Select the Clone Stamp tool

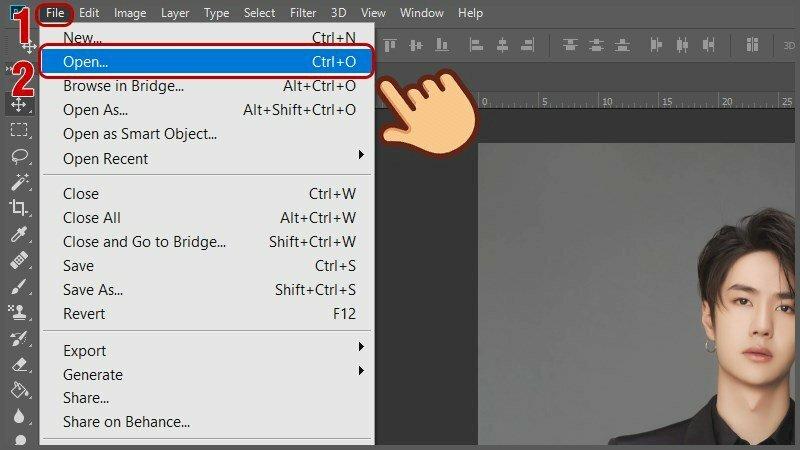click(19, 312)
